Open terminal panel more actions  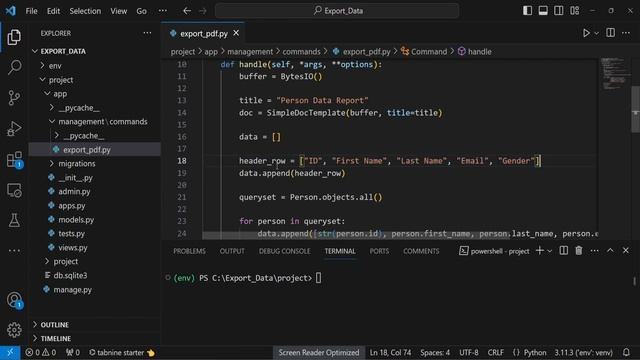point(594,251)
